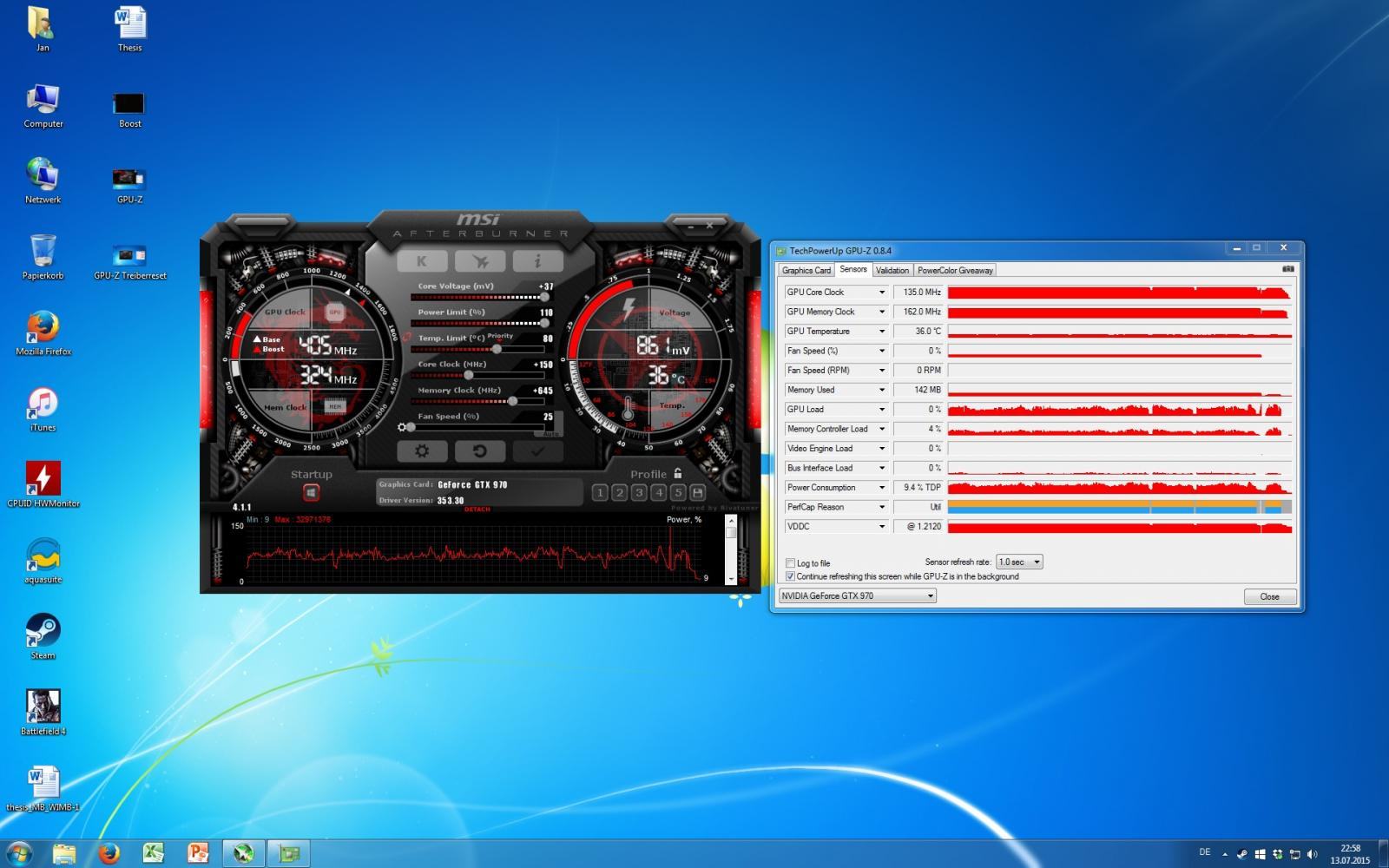The width and height of the screenshot is (1389, 868).
Task: Select profile slot 1 in Afterburner
Action: 599,493
